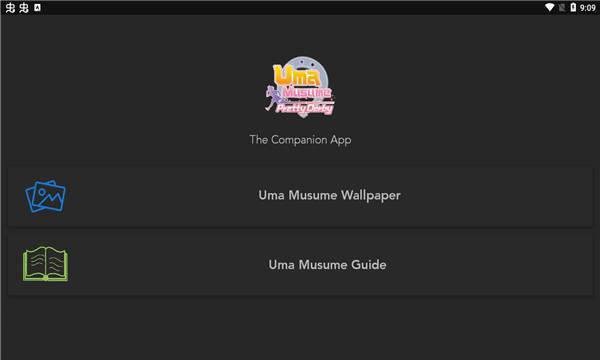
Task: Tap empty right side of Guide card
Action: click(x=497, y=265)
